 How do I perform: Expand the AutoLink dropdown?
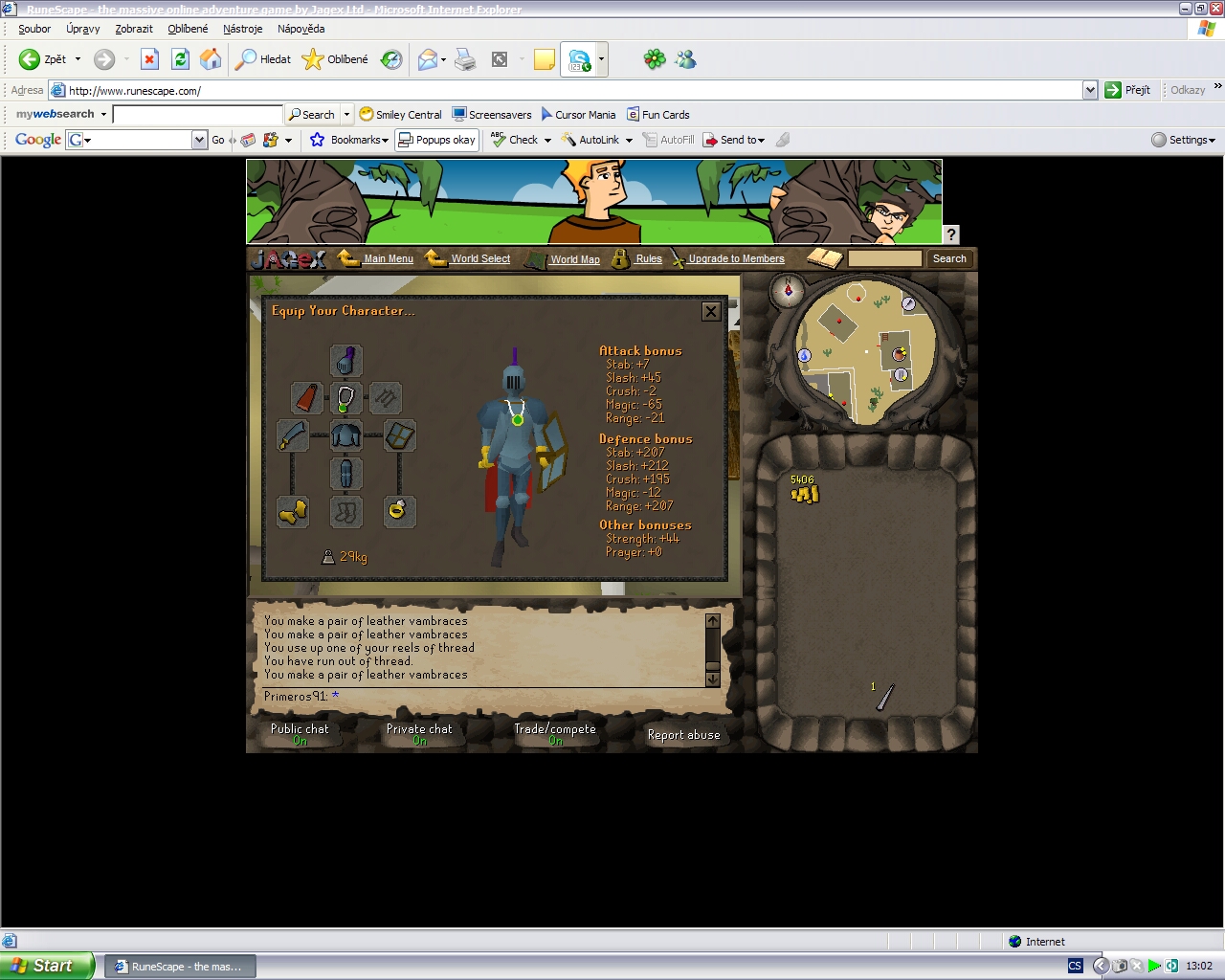coord(629,141)
